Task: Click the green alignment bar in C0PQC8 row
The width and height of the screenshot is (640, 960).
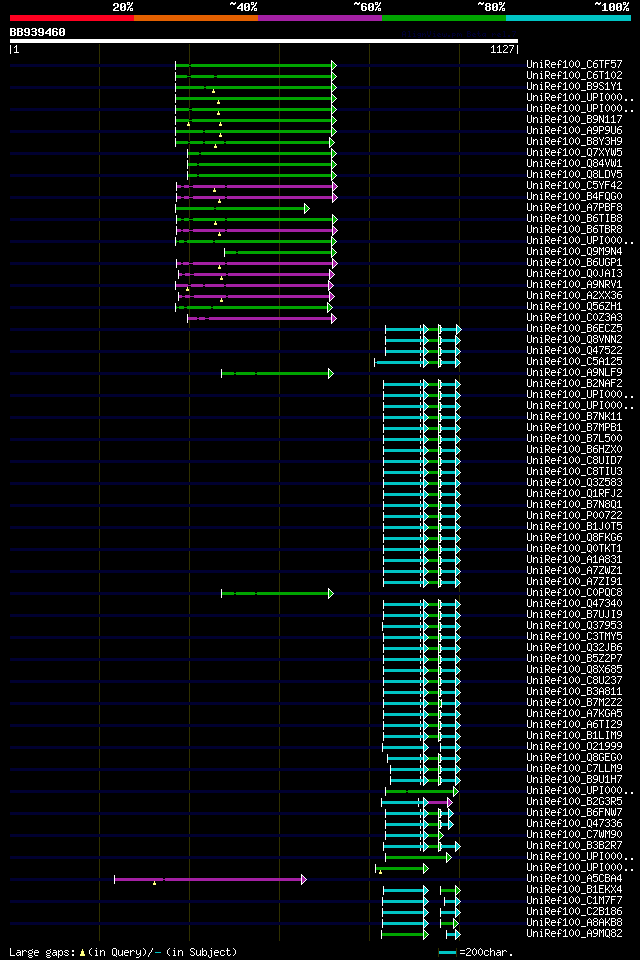Action: click(x=277, y=593)
